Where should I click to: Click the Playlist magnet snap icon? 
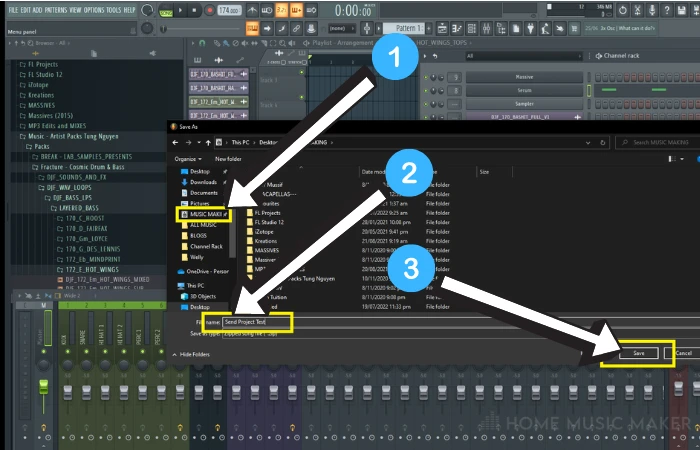202,43
